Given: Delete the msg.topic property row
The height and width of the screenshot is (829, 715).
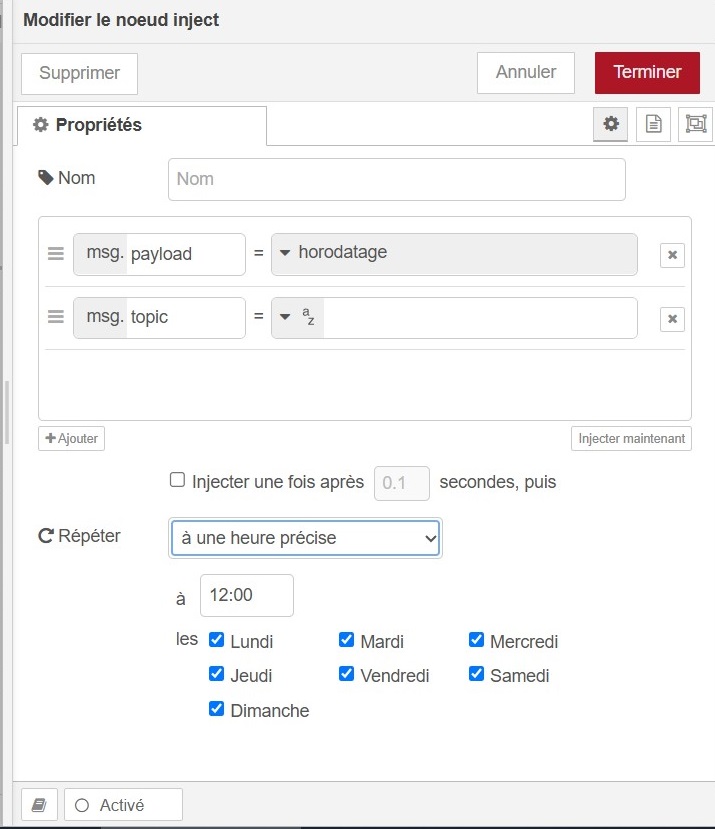Looking at the screenshot, I should [x=672, y=319].
